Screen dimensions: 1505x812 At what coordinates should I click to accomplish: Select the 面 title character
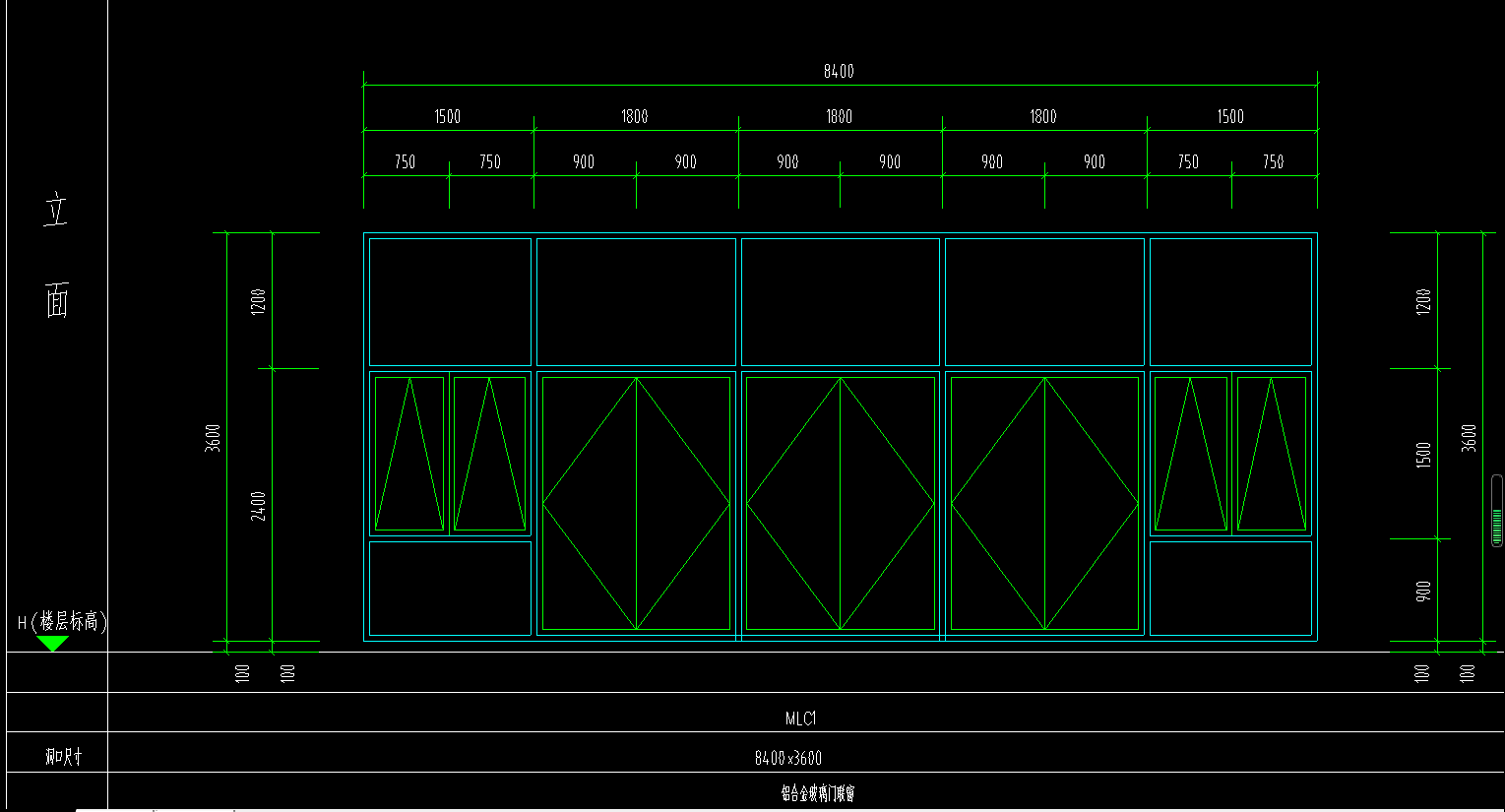coord(56,299)
